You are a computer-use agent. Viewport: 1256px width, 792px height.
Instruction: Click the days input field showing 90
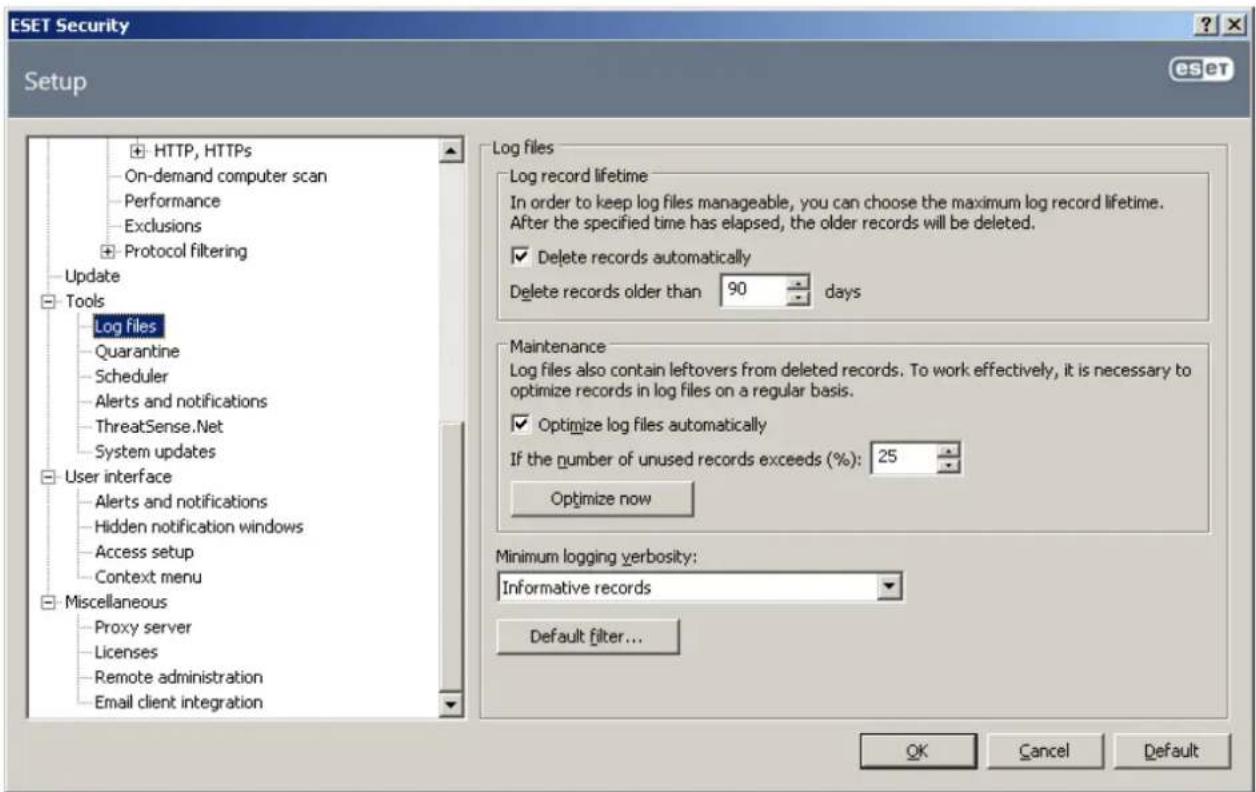coord(754,292)
